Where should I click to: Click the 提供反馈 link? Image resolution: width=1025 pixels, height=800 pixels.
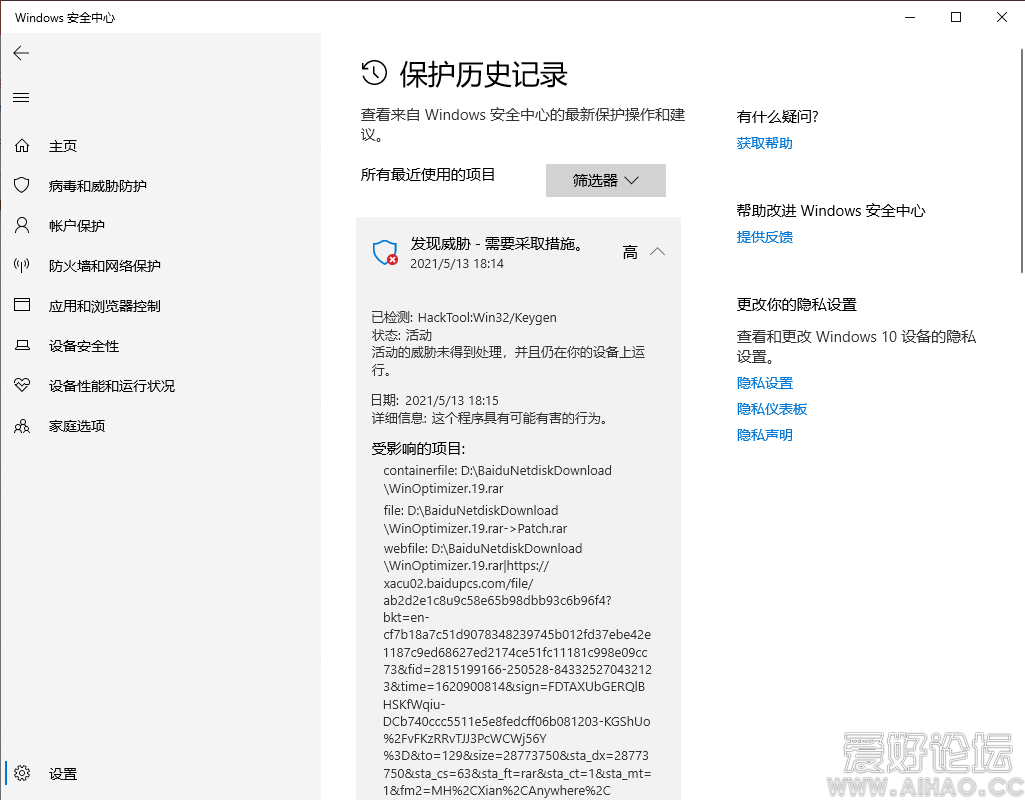[764, 237]
